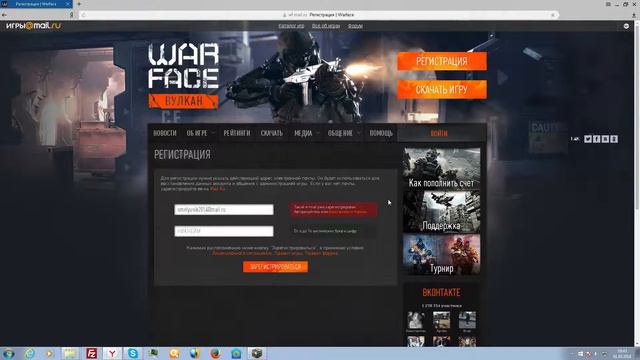Open Рейтинги menu item
Image resolution: width=640 pixels, height=360 pixels.
(237, 133)
